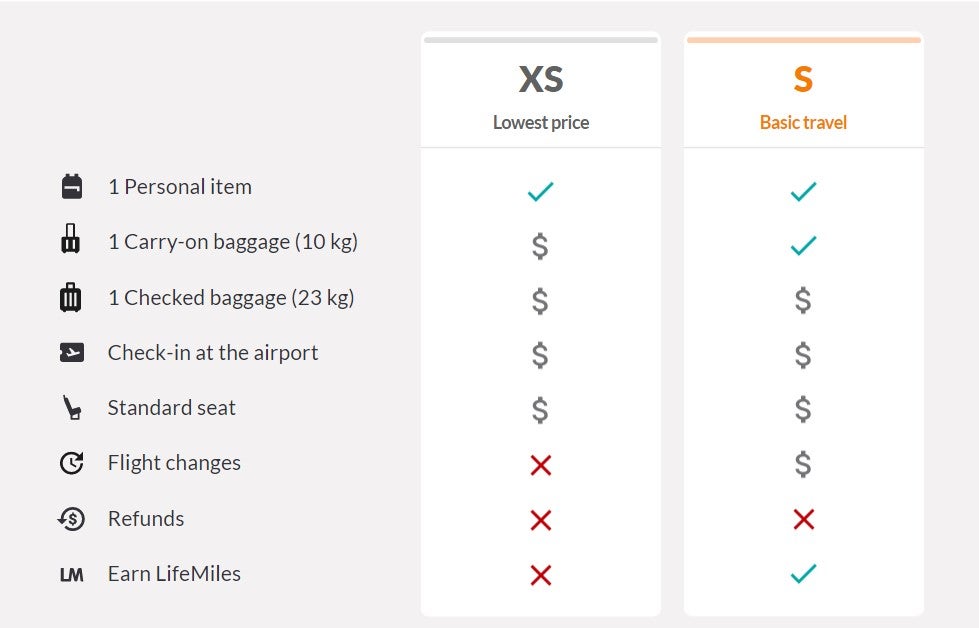The height and width of the screenshot is (628, 979).
Task: Click the S checked baggage dollar sign
Action: tap(803, 300)
